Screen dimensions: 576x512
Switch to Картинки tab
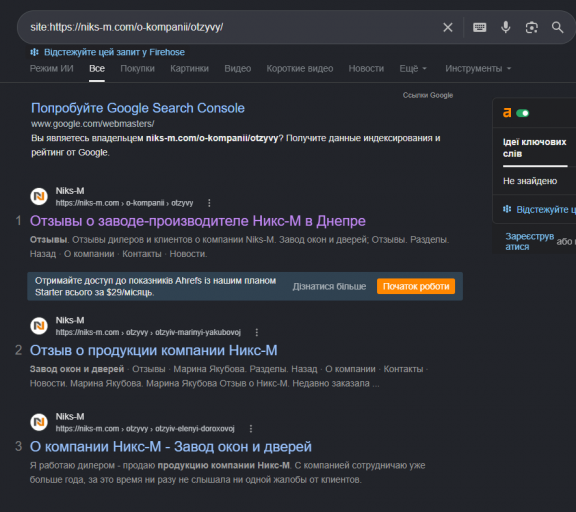(x=189, y=69)
